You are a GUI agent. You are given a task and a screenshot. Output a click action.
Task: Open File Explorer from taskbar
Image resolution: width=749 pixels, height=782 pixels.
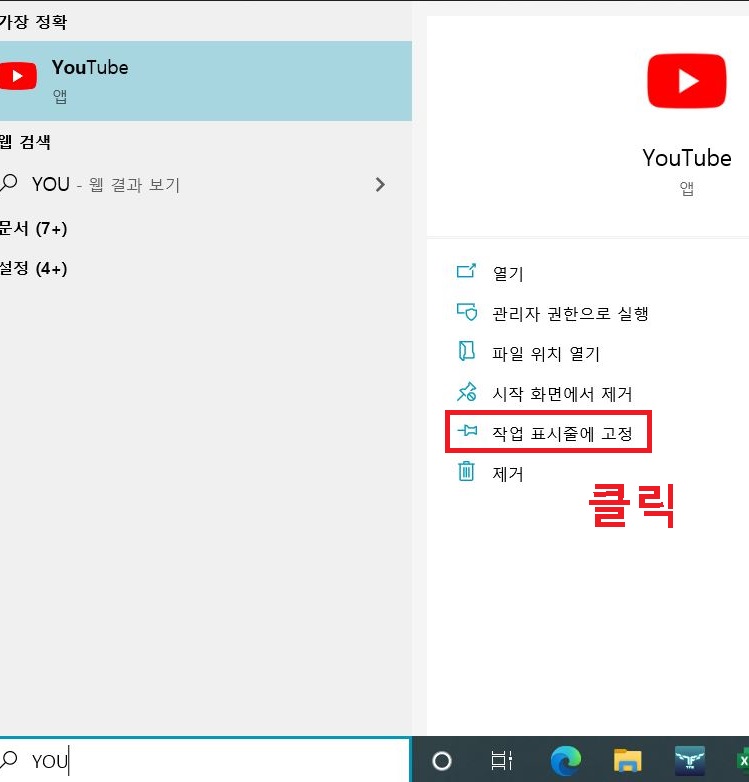coord(627,761)
